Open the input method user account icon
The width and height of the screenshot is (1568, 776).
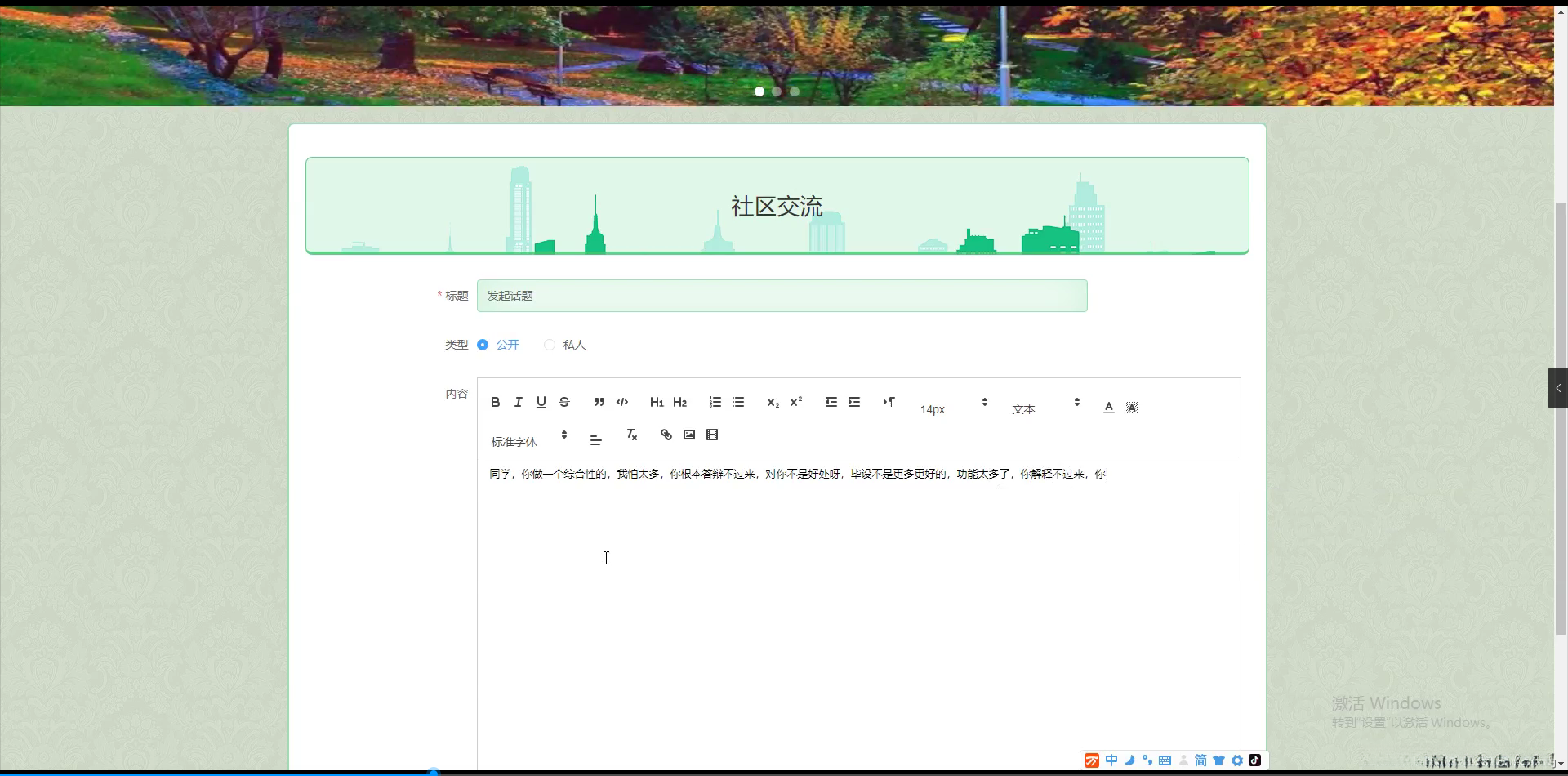point(1183,760)
